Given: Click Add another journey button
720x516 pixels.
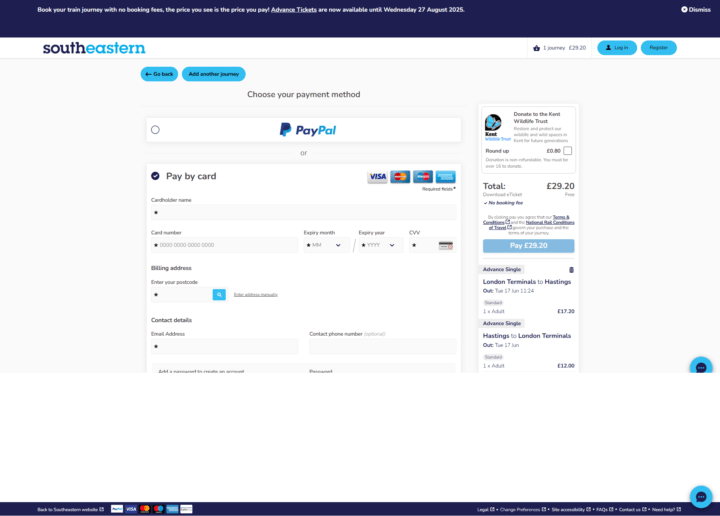Looking at the screenshot, I should tap(214, 74).
